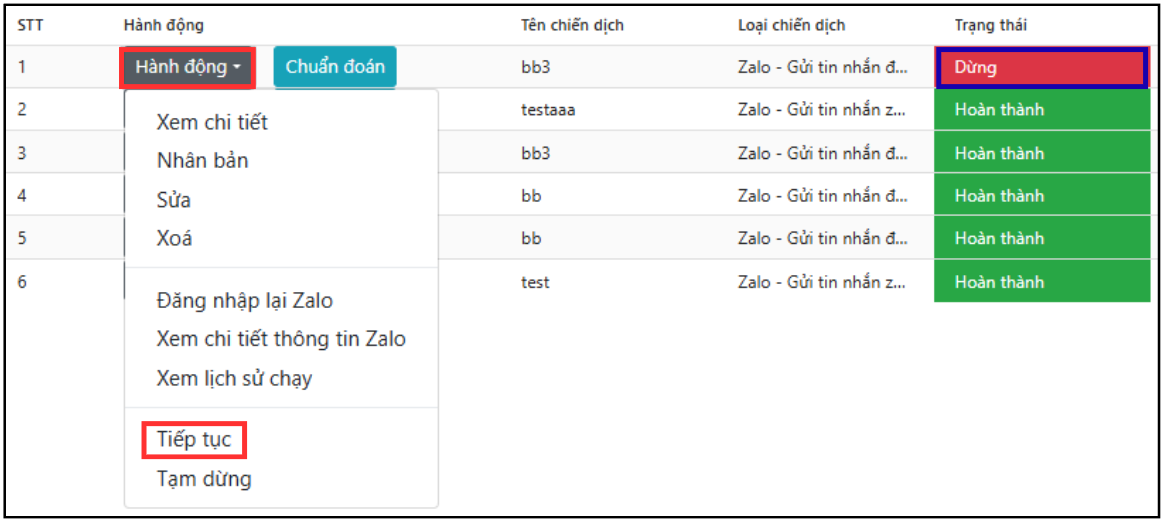This screenshot has height=524, width=1164.
Task: Open the Hành động dropdown button
Action: [x=188, y=68]
